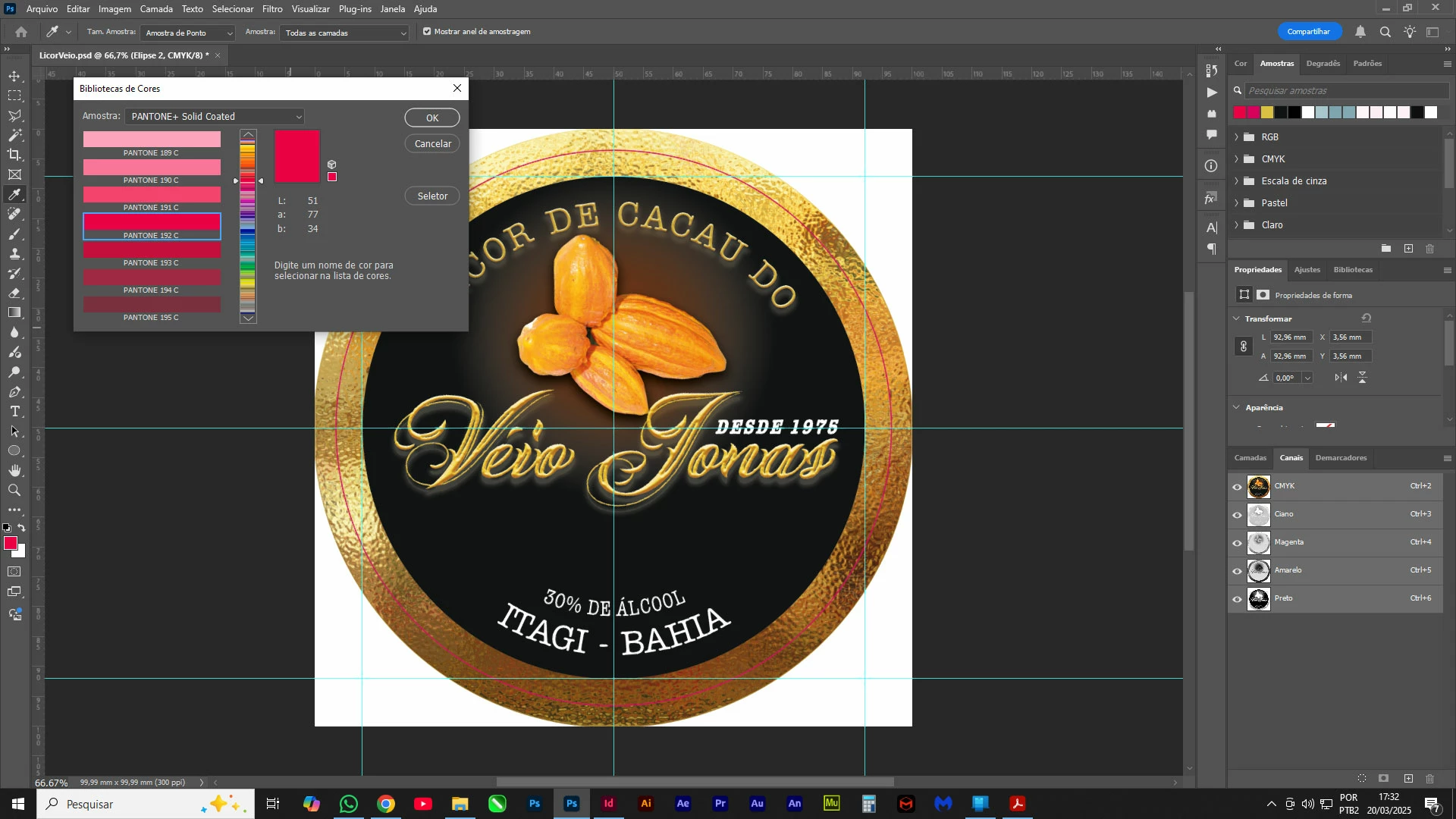This screenshot has width=1456, height=819.
Task: Select the Type tool
Action: tap(14, 411)
